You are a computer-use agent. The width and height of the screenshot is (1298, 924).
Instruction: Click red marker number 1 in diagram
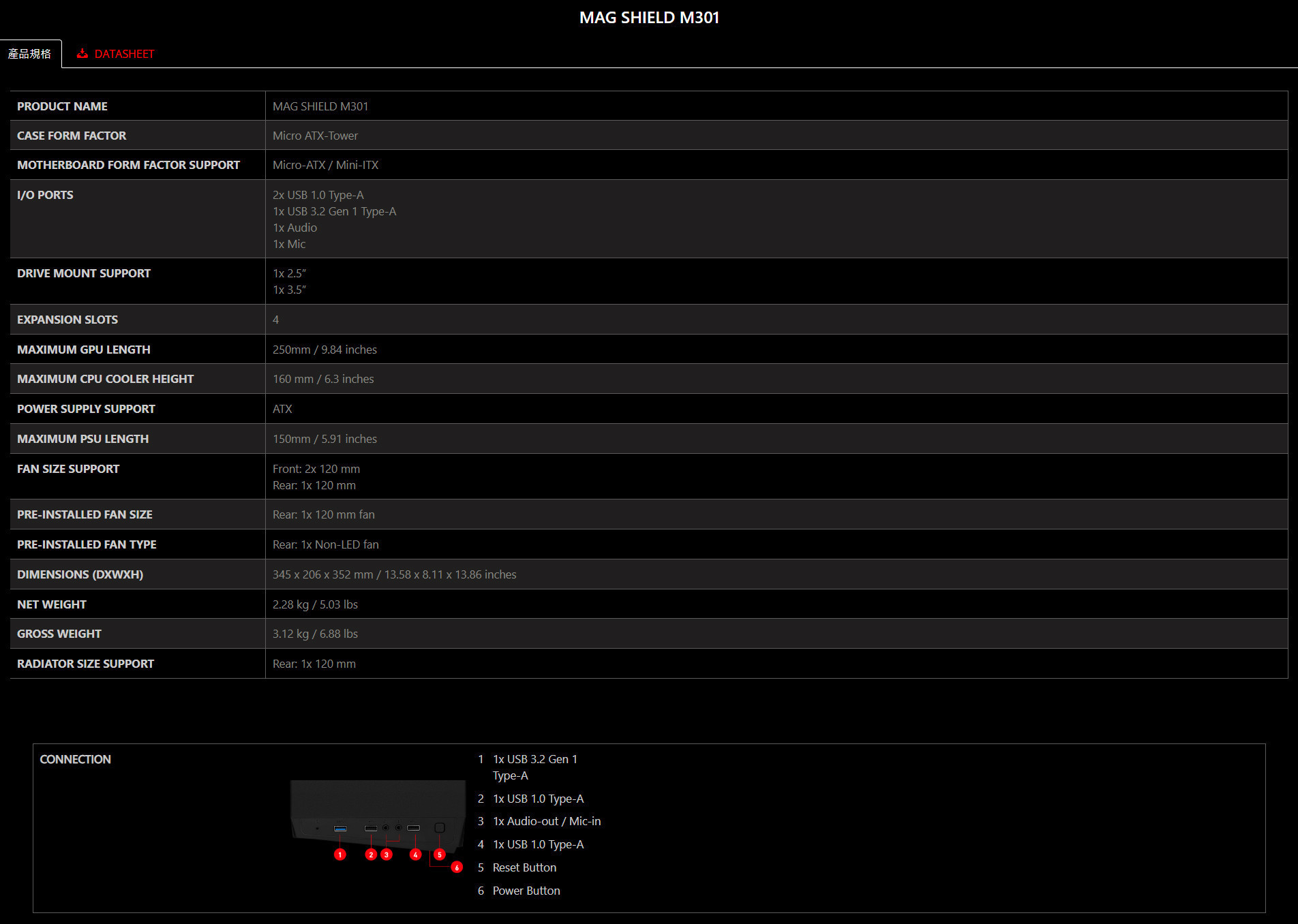(x=340, y=854)
